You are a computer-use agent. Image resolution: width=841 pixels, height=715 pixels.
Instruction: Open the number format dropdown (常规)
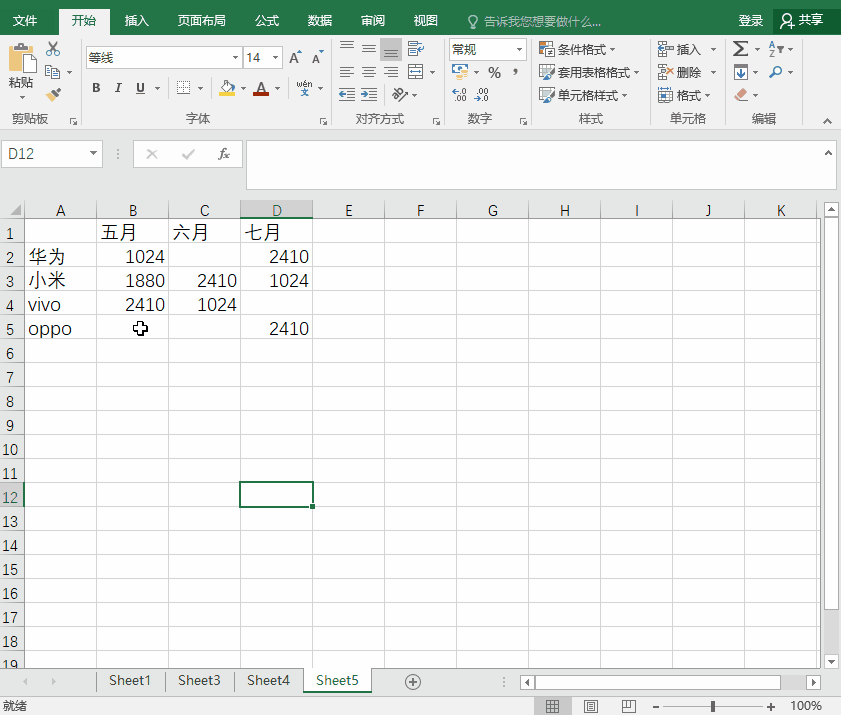point(519,49)
